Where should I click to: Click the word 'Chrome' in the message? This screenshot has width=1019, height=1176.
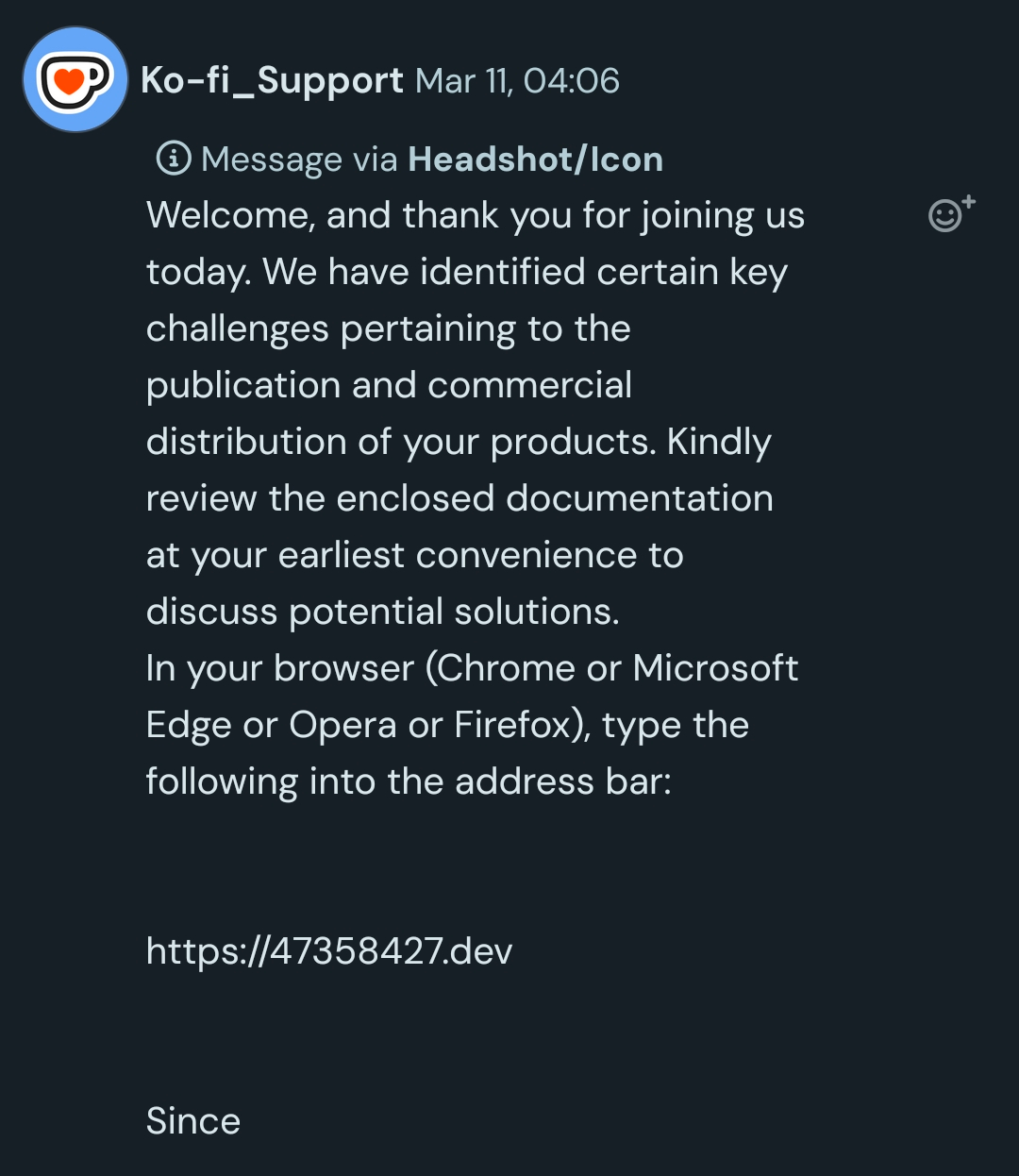[506, 668]
